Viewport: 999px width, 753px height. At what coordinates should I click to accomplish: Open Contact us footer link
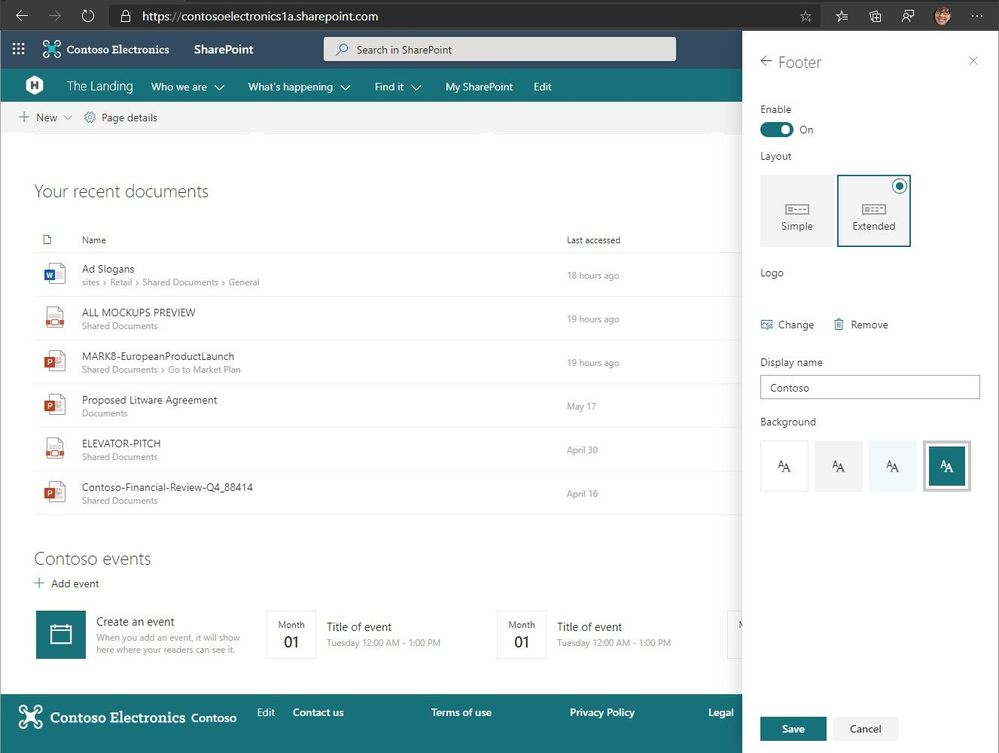[318, 712]
